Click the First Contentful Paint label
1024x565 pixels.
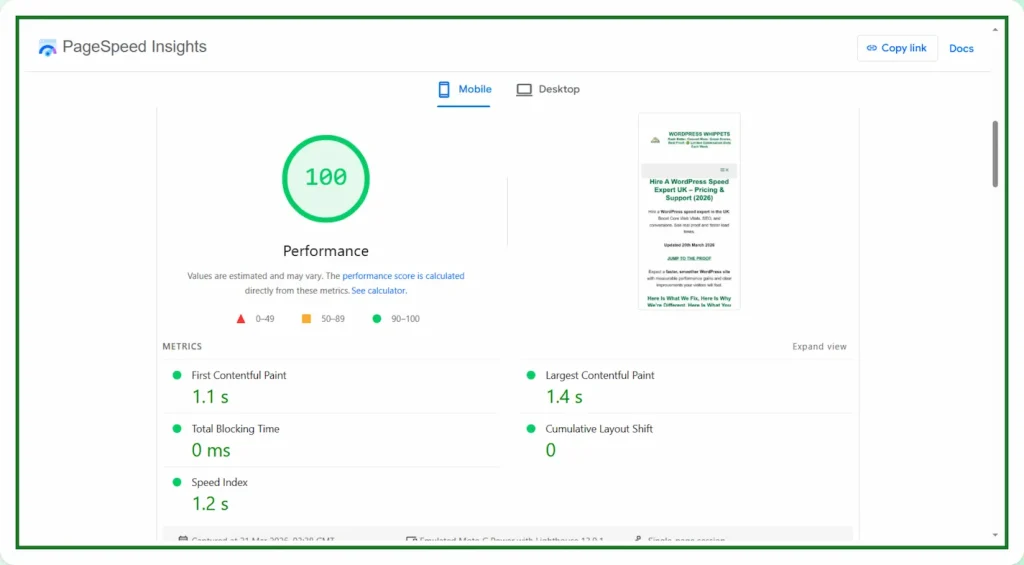pos(238,375)
